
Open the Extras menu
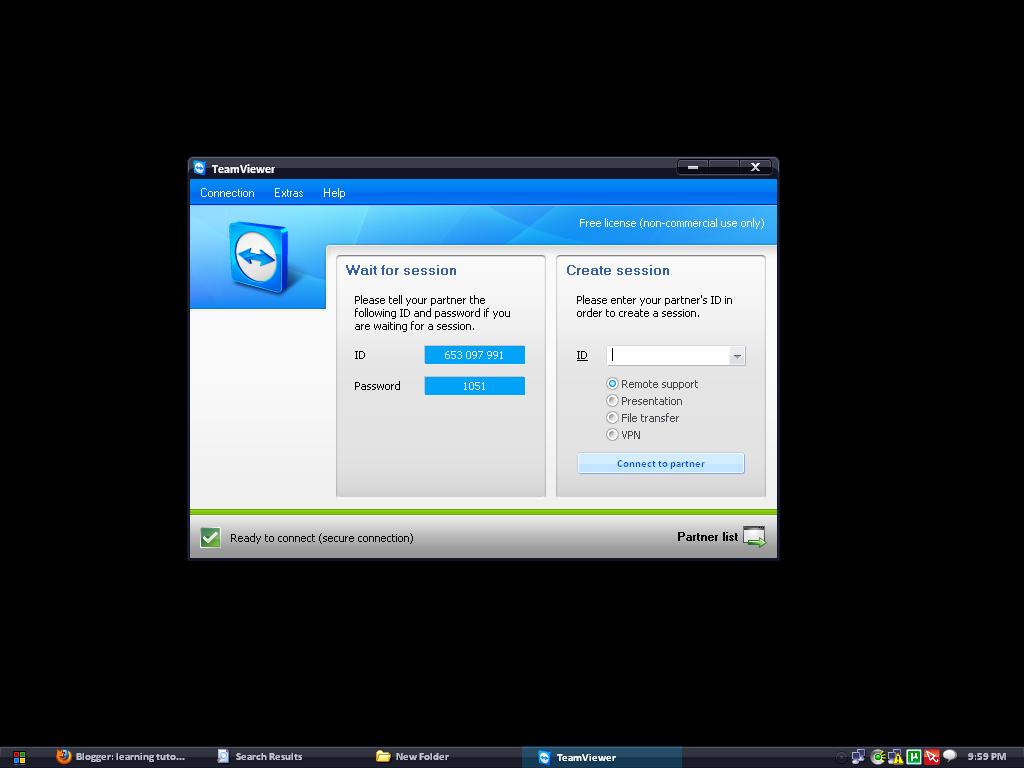click(289, 193)
